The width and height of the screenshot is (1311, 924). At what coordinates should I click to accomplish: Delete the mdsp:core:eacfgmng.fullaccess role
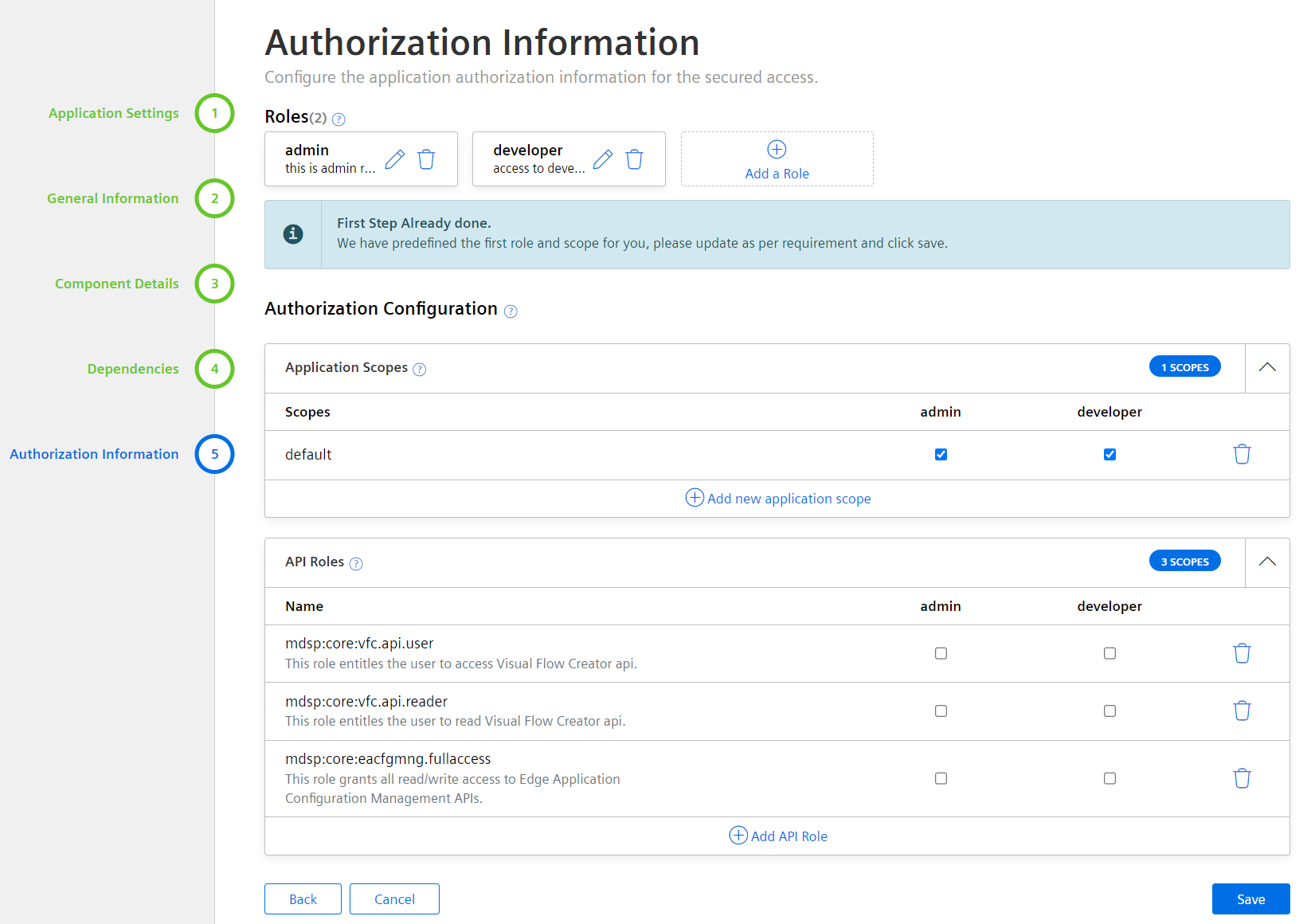[x=1242, y=778]
